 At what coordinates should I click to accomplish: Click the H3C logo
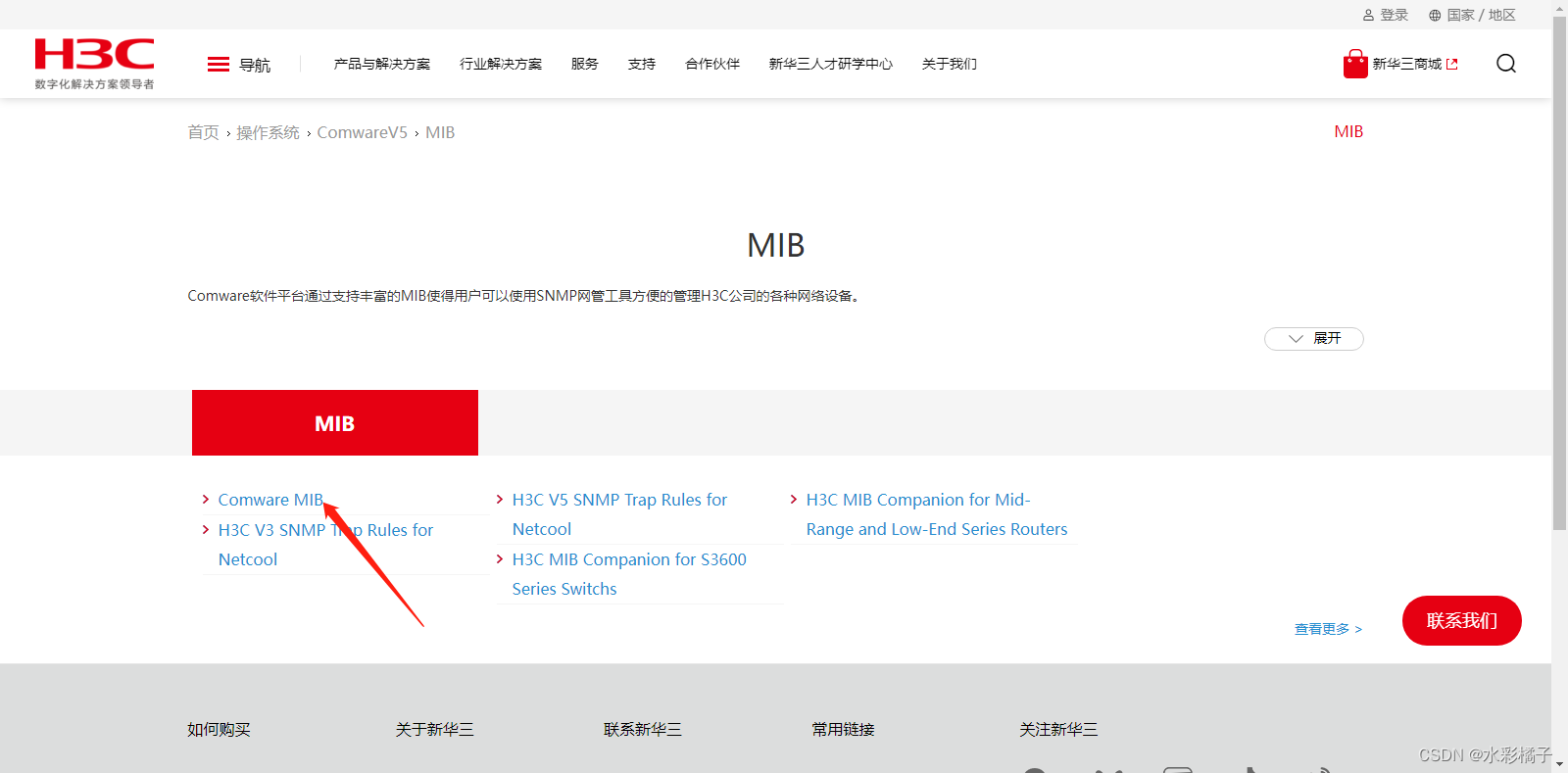point(94,64)
